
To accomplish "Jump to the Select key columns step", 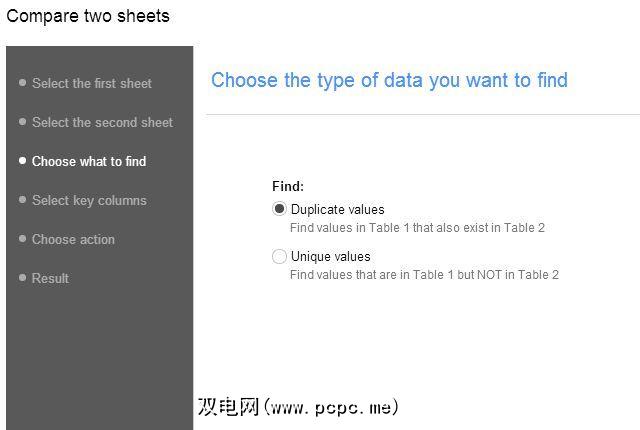I will point(89,200).
